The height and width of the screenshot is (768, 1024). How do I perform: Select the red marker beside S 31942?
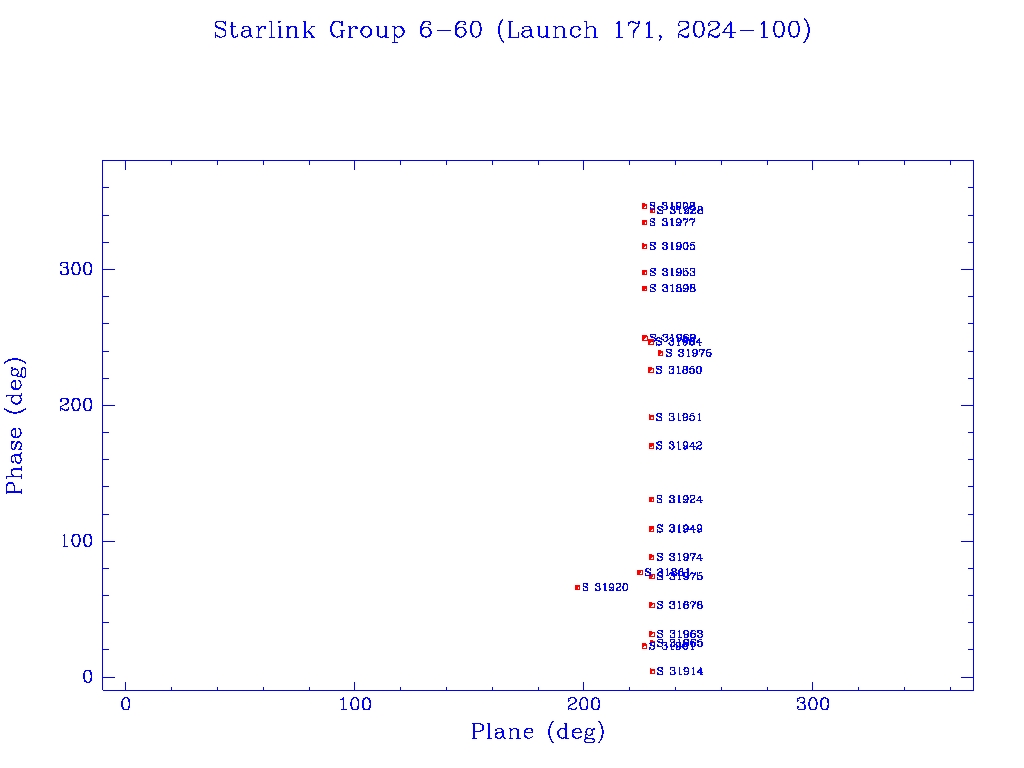click(x=651, y=446)
